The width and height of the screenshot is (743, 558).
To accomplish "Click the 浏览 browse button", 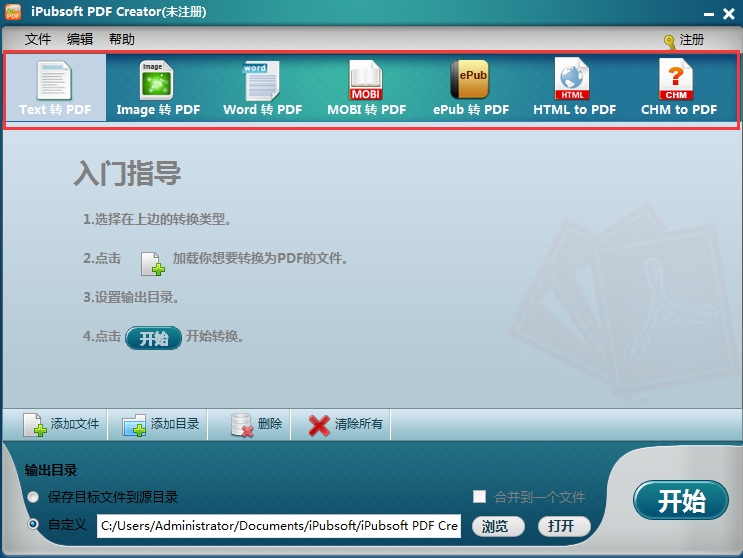I will (x=498, y=526).
